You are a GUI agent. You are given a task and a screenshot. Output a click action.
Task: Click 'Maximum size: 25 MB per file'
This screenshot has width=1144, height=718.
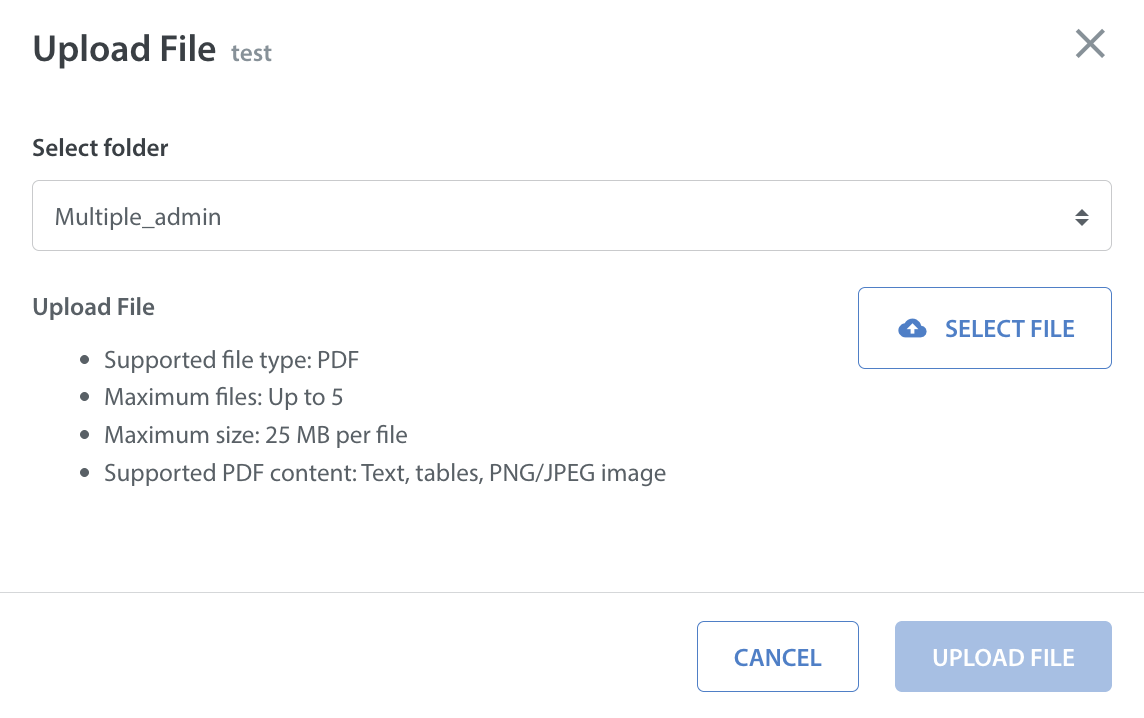pyautogui.click(x=256, y=435)
